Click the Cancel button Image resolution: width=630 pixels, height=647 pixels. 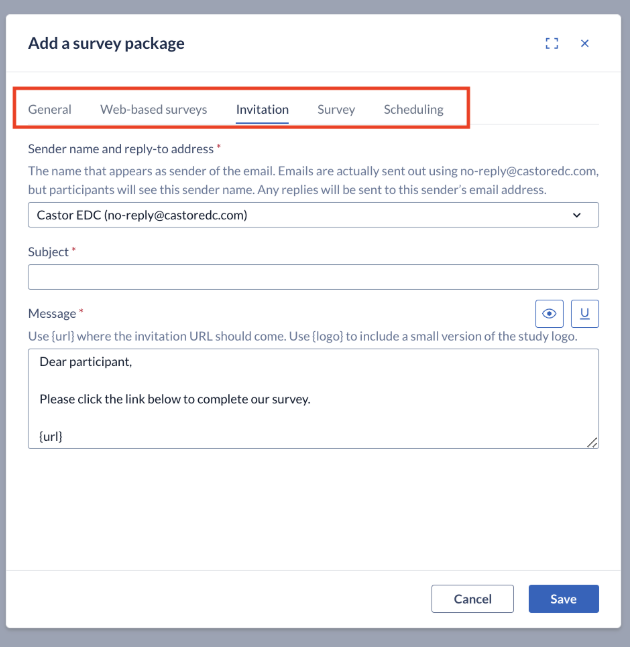[x=472, y=599]
